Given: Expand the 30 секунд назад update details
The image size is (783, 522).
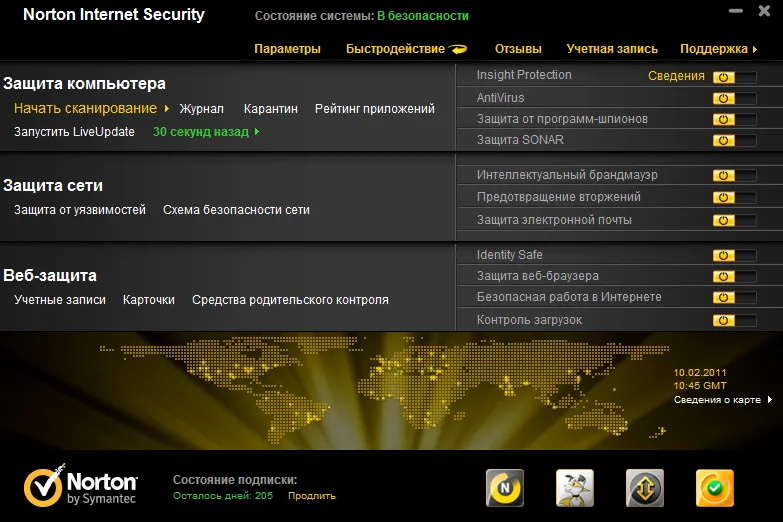Looking at the screenshot, I should tap(257, 132).
